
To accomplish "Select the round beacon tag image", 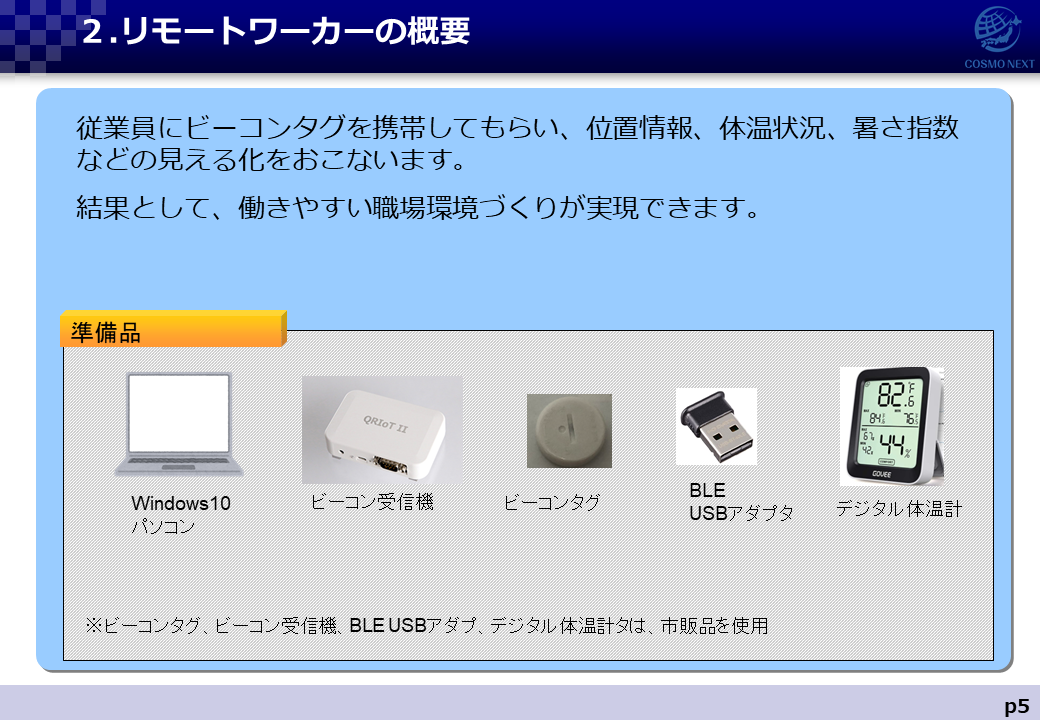I will 569,431.
